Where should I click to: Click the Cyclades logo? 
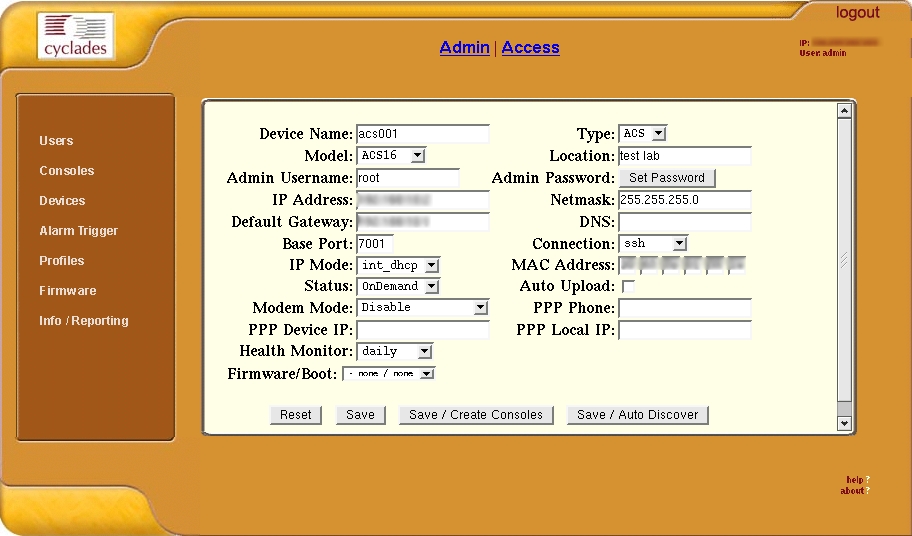tap(76, 36)
